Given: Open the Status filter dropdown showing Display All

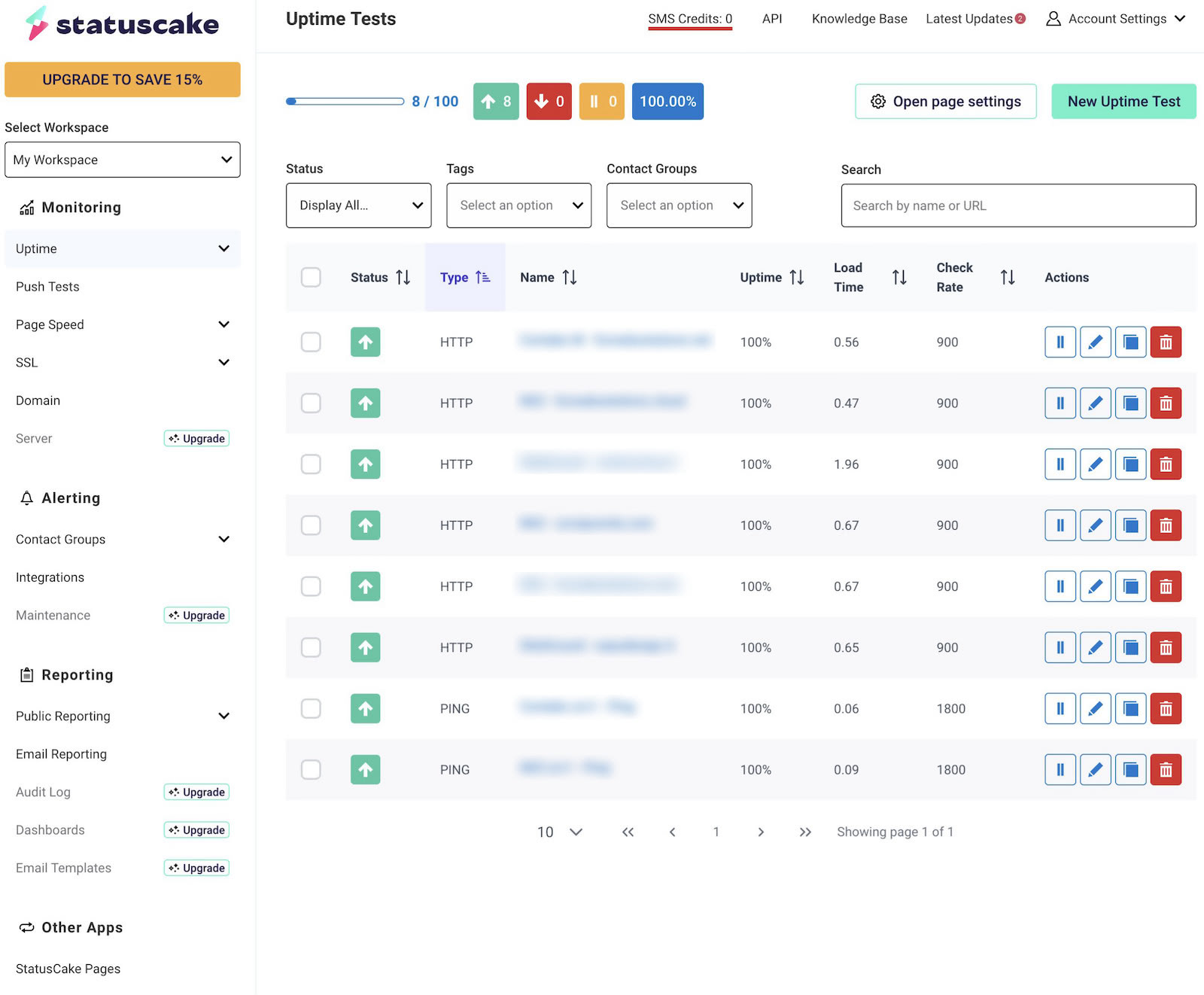Looking at the screenshot, I should [x=358, y=205].
